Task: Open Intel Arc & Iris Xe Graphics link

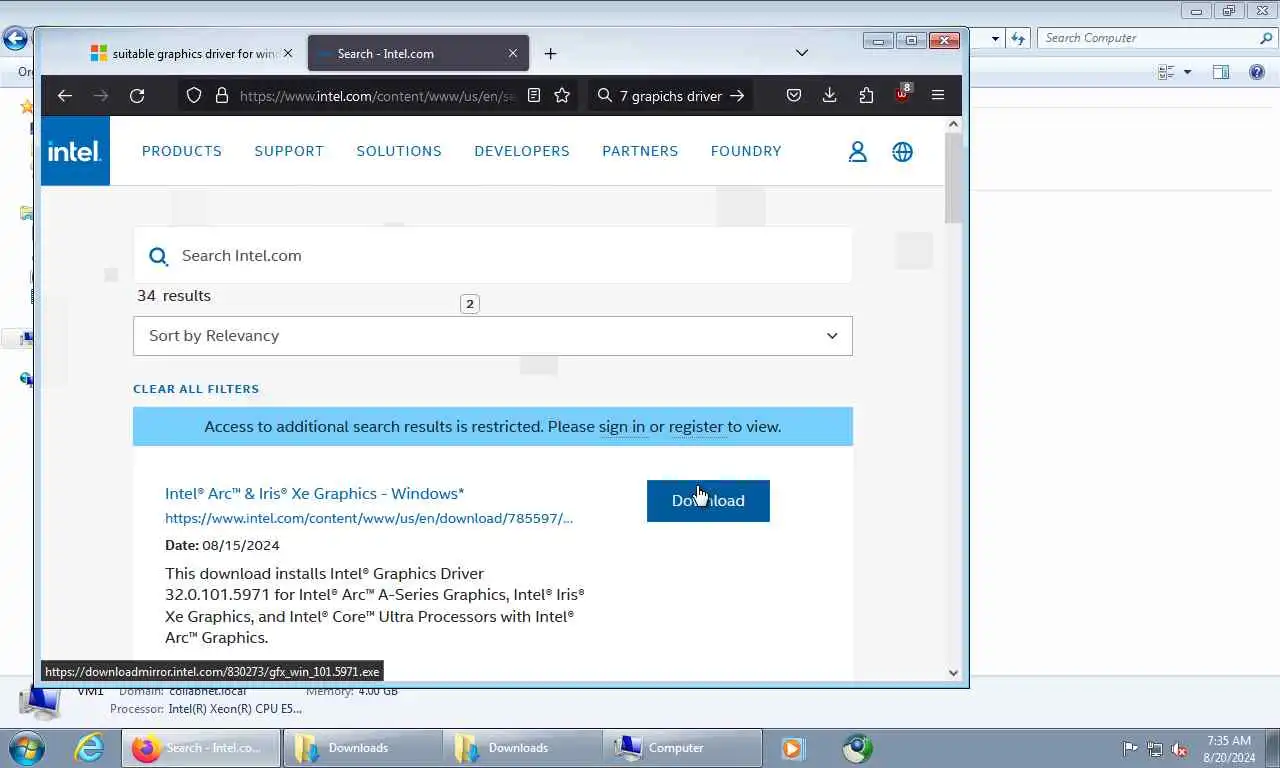Action: click(314, 494)
